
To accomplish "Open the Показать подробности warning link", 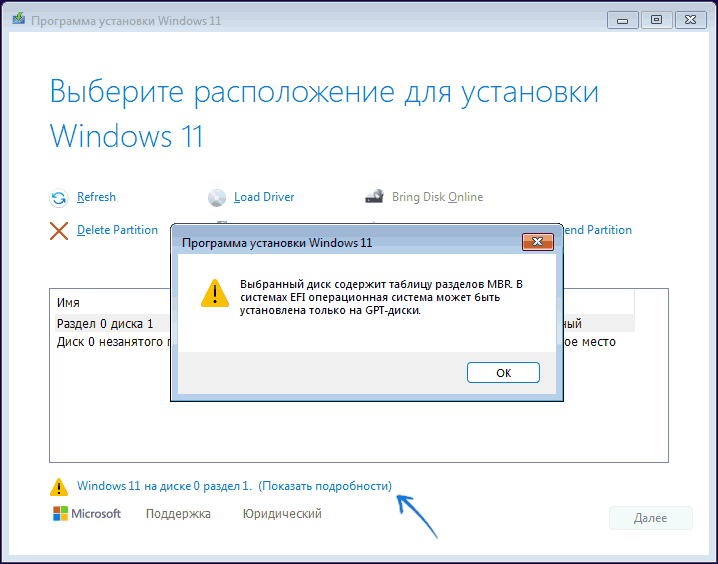I will [x=325, y=486].
